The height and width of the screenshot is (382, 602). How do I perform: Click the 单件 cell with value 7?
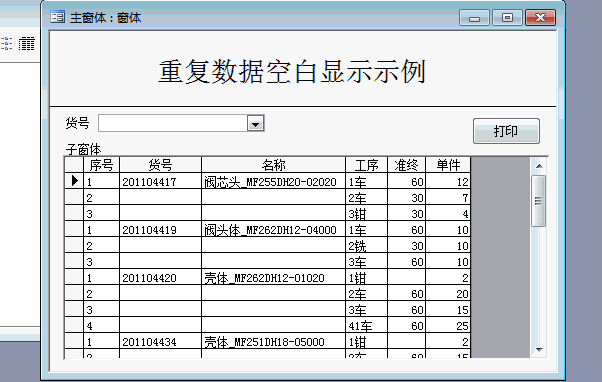pyautogui.click(x=448, y=197)
